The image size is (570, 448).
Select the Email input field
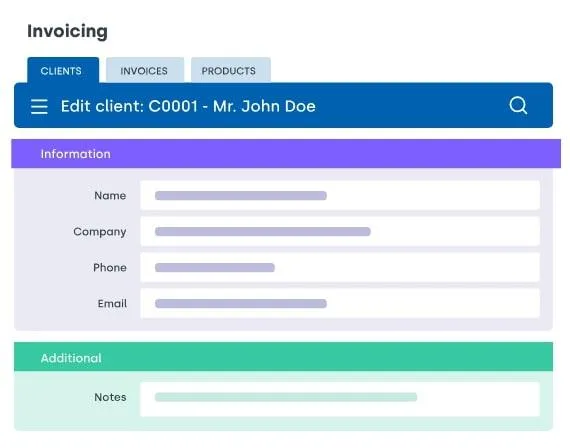pyautogui.click(x=340, y=304)
